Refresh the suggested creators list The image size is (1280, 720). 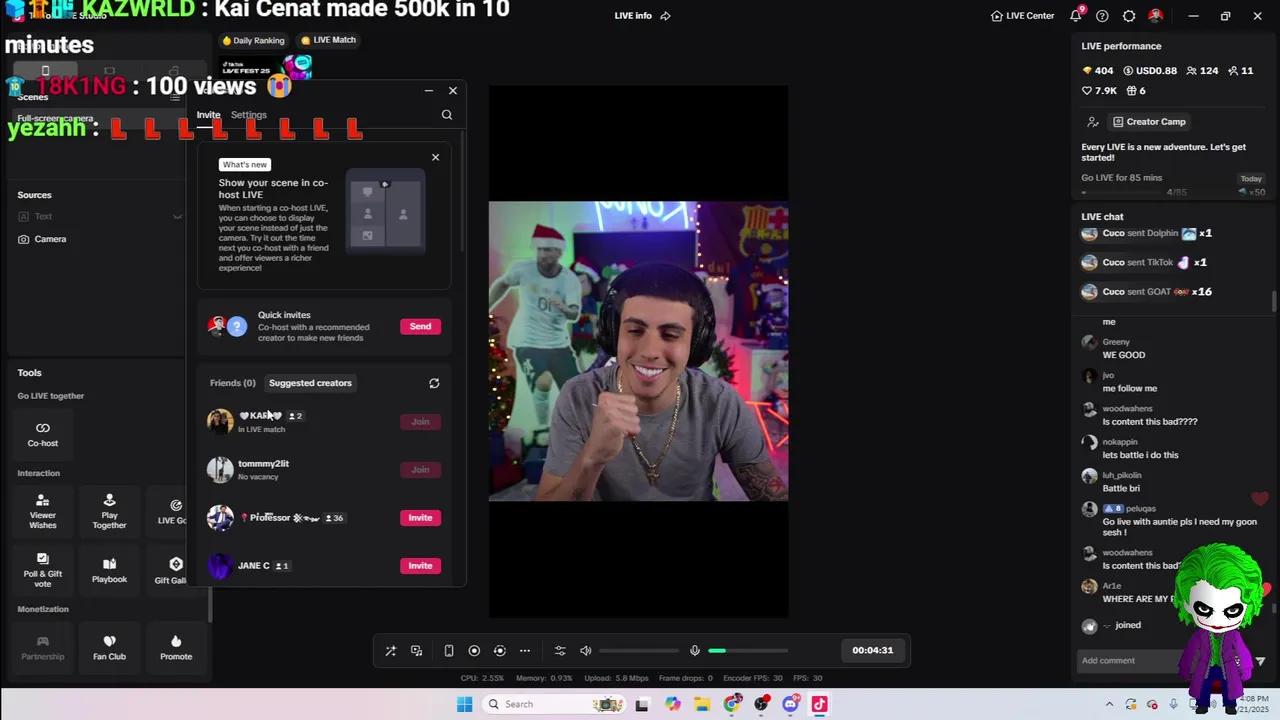point(434,383)
